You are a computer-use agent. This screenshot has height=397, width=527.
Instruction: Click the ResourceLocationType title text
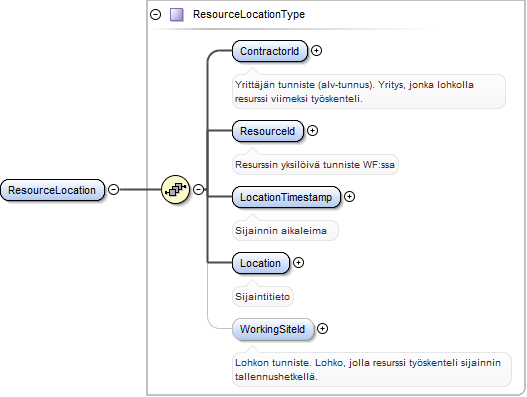tap(249, 14)
